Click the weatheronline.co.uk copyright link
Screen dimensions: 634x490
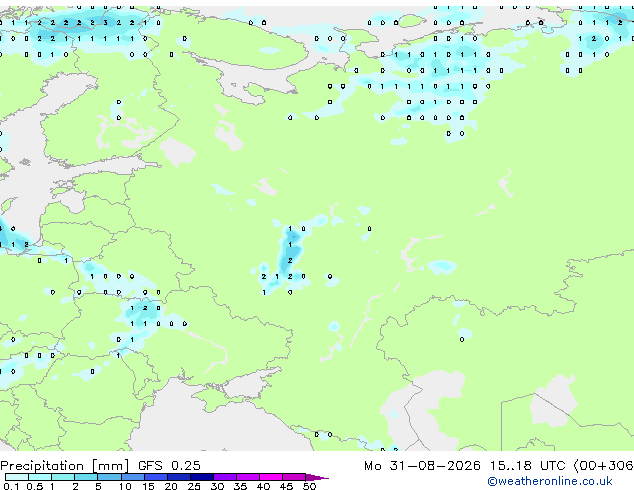point(550,481)
